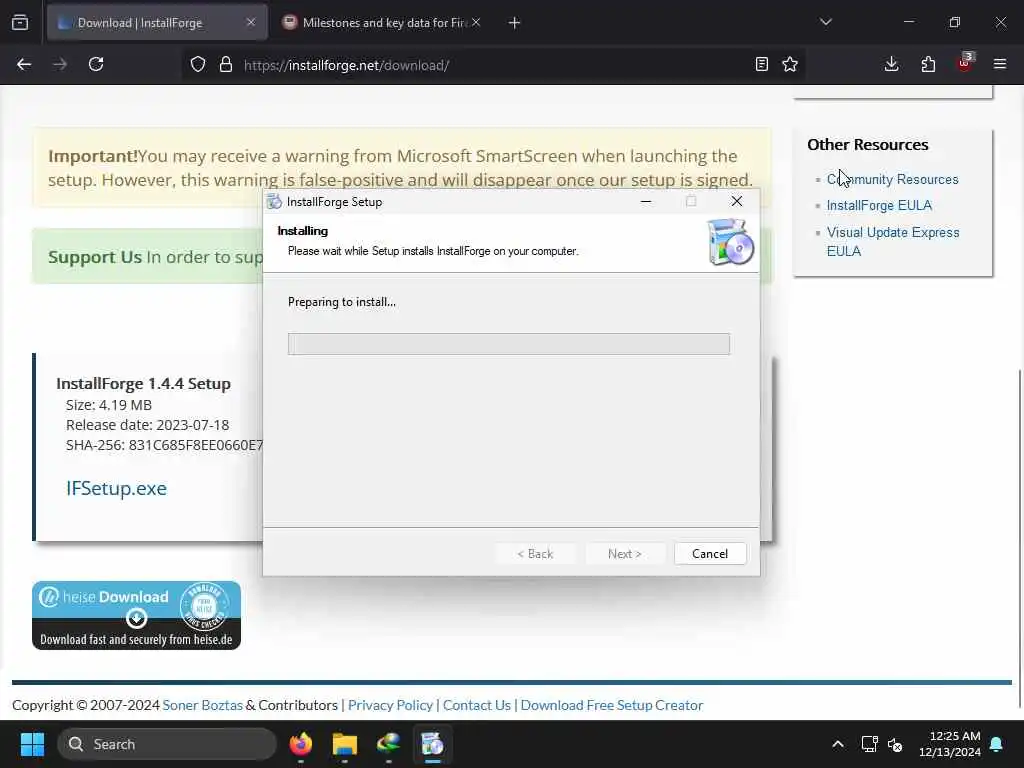Open File Explorer from the taskbar
The image size is (1024, 768).
coord(345,744)
